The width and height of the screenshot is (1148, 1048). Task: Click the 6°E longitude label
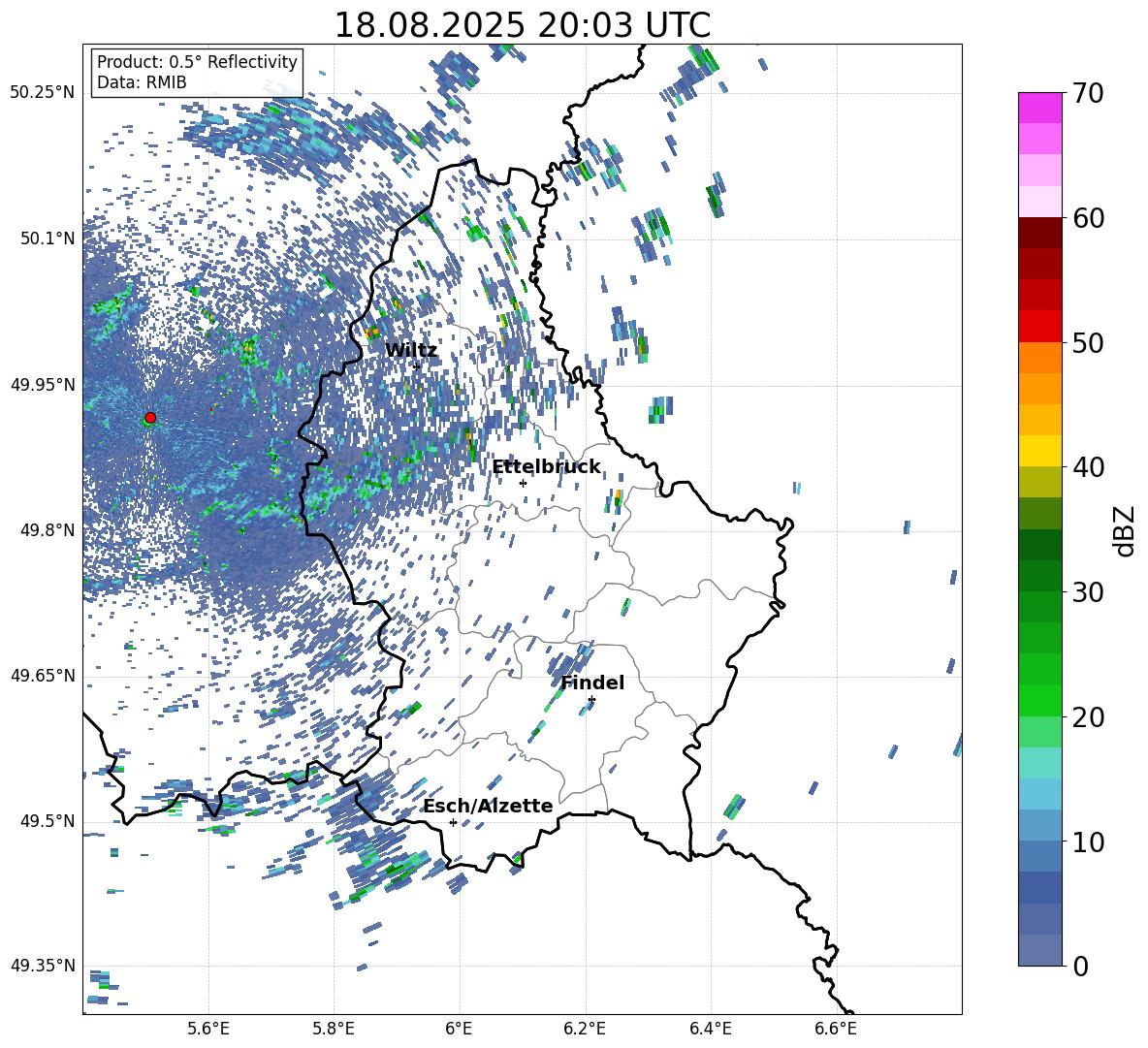point(459,1029)
